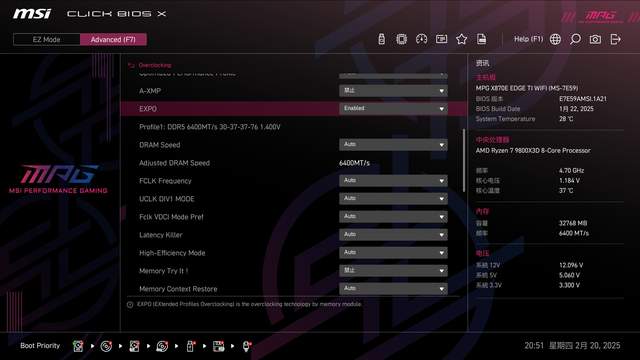This screenshot has width=640, height=360.
Task: Open the FCLK Frequency dropdown
Action: [393, 181]
